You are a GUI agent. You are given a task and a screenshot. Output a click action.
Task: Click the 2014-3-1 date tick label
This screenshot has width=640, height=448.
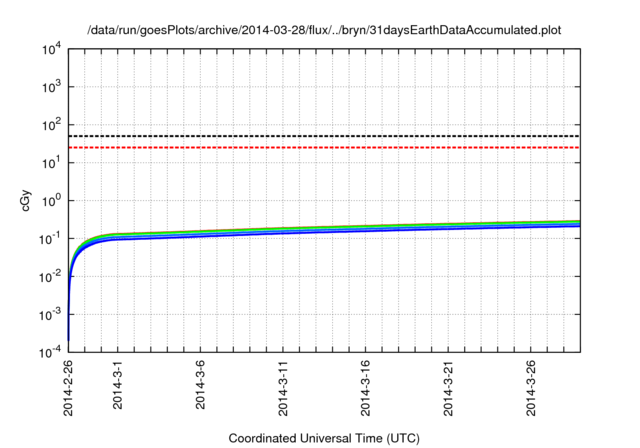118,384
